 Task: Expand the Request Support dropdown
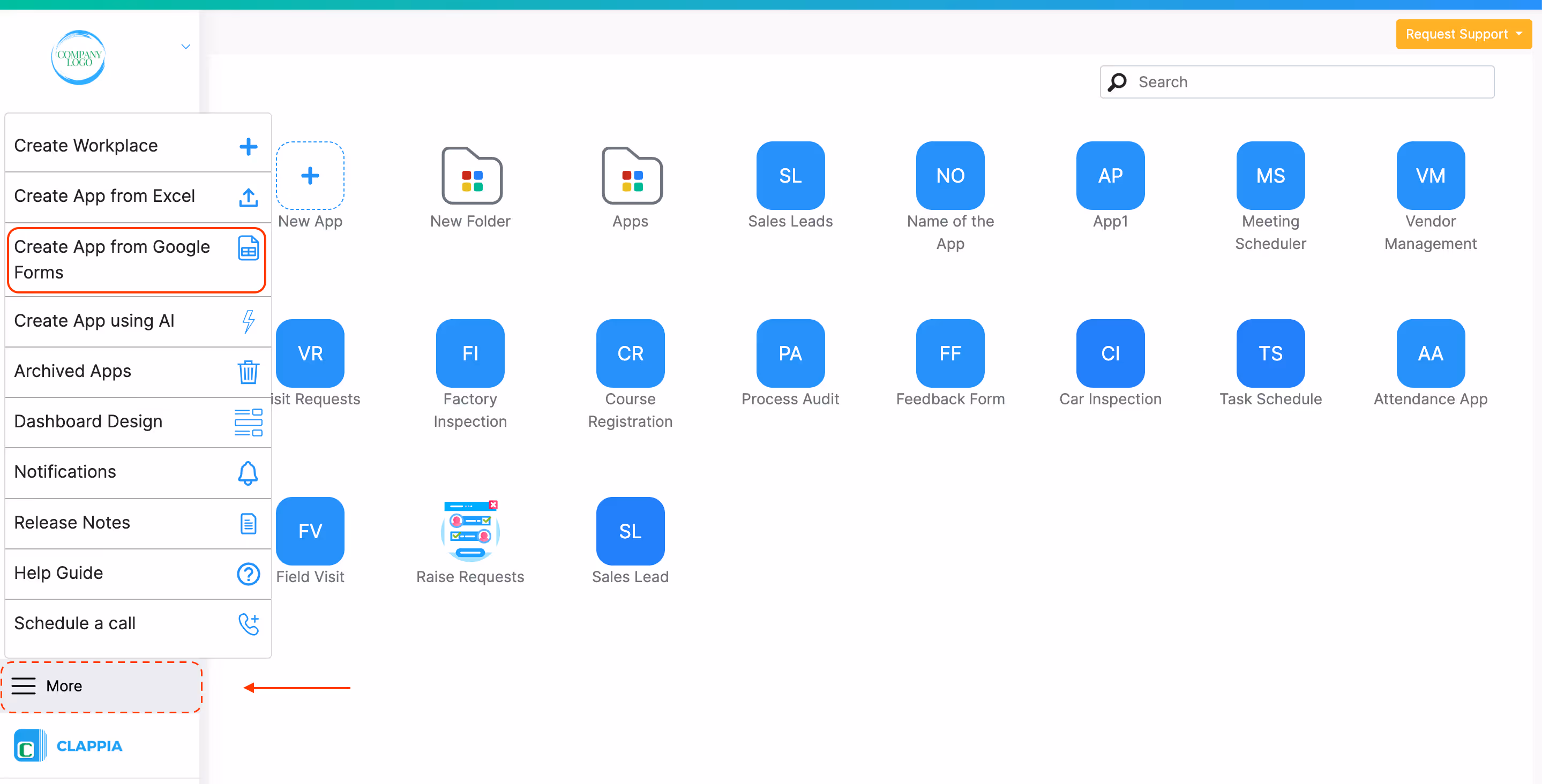1462,34
